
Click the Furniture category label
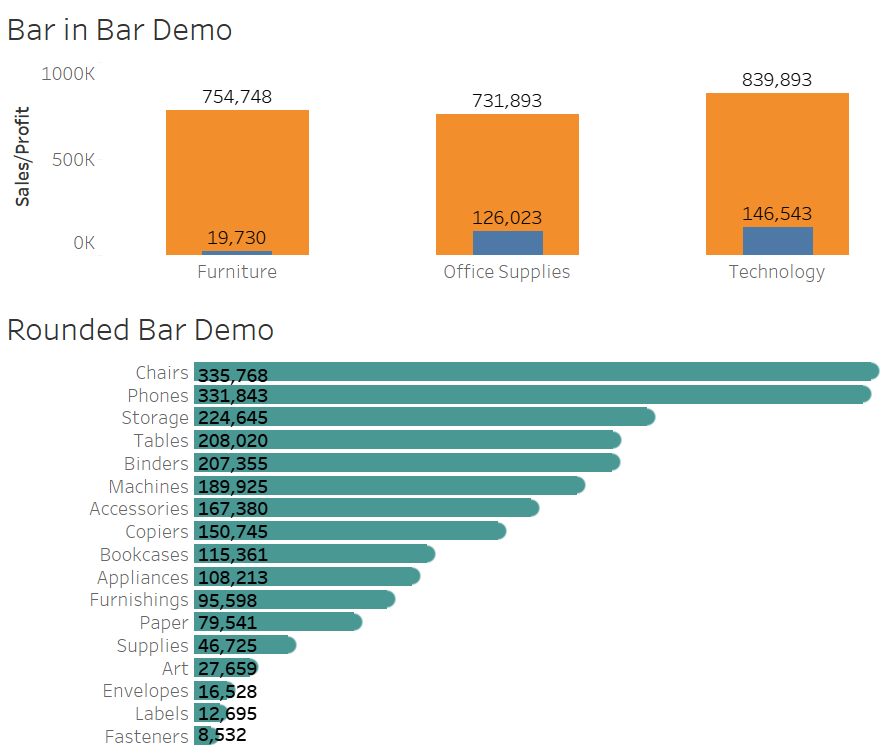(237, 272)
